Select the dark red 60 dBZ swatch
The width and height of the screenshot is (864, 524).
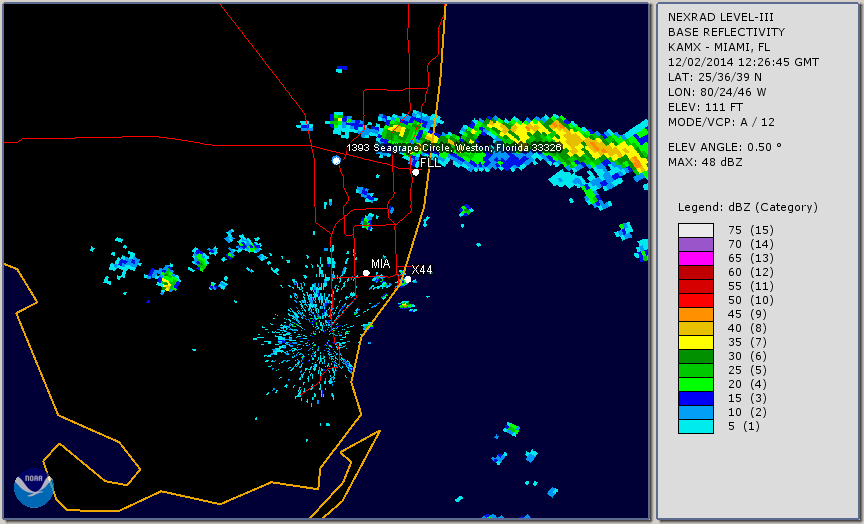point(696,272)
